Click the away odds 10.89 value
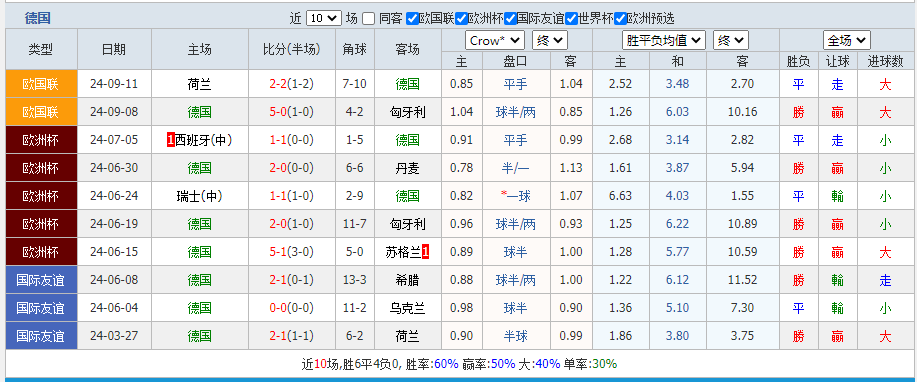This screenshot has width=917, height=382. 743,224
